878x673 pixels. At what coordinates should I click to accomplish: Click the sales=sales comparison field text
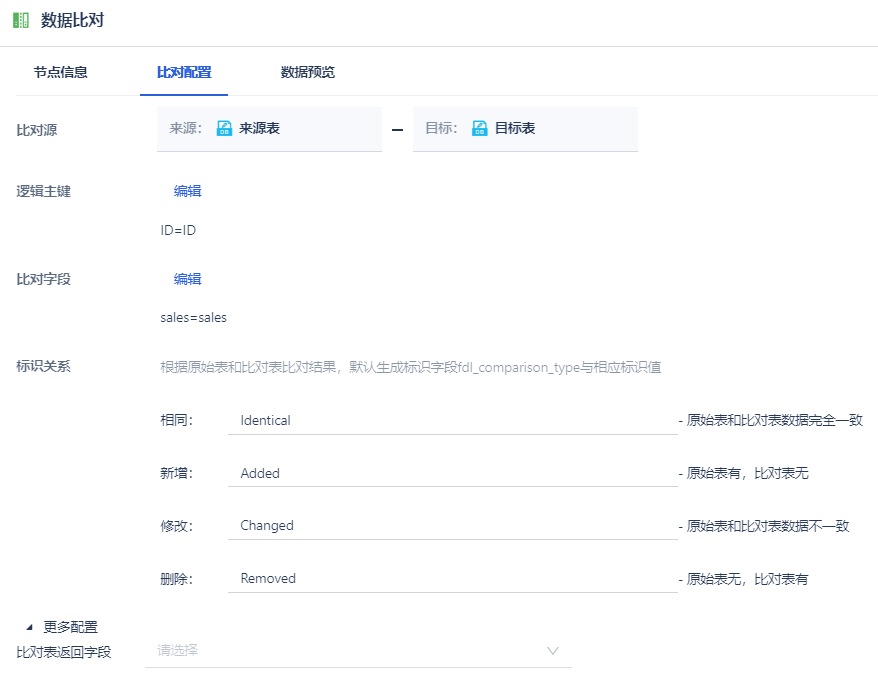193,317
